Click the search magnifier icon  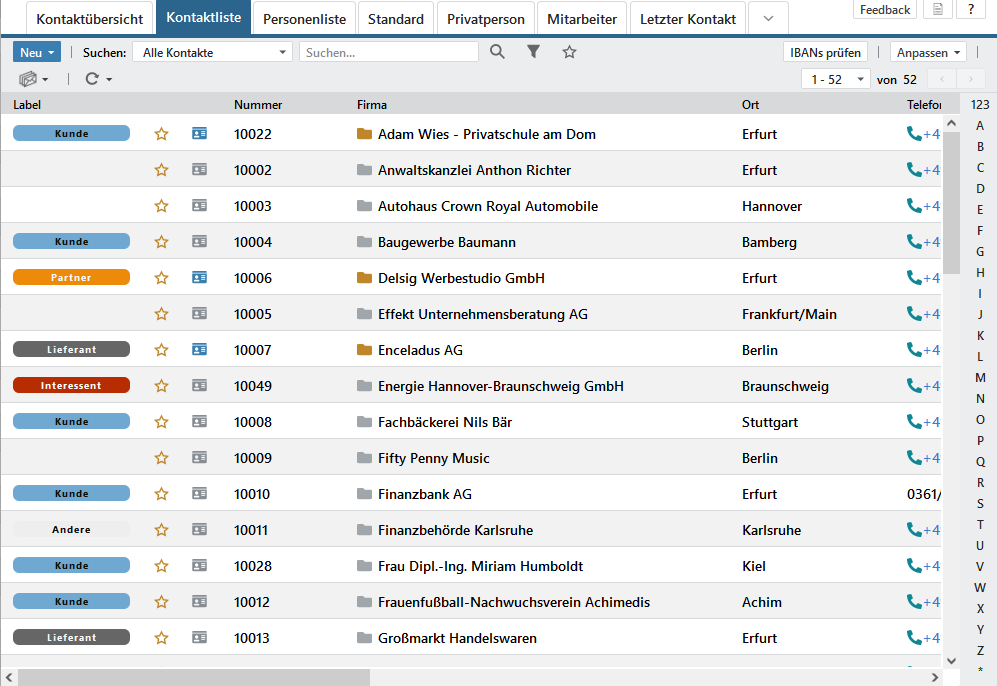497,52
